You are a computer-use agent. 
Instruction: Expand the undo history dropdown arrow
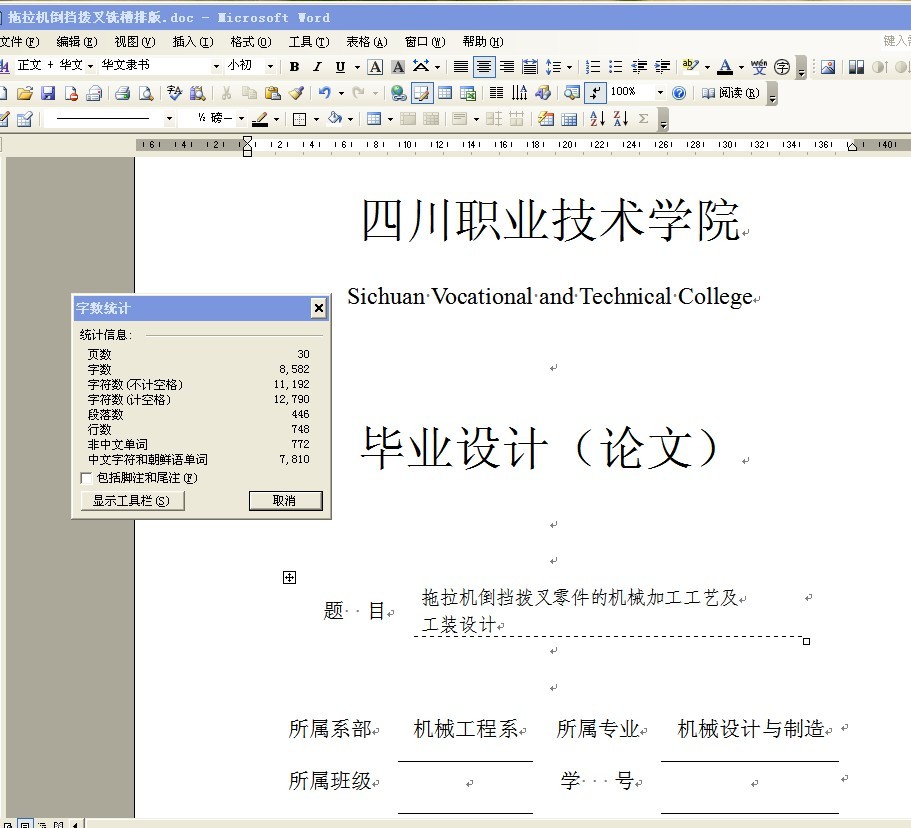point(341,93)
